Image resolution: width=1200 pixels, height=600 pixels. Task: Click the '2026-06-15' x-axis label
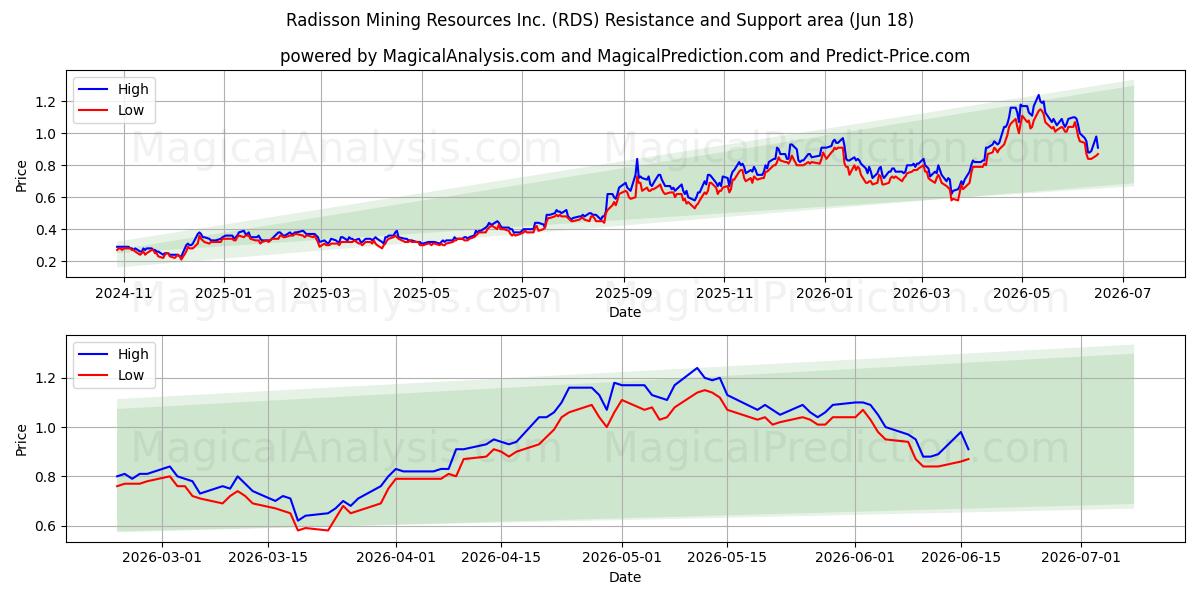[x=962, y=559]
